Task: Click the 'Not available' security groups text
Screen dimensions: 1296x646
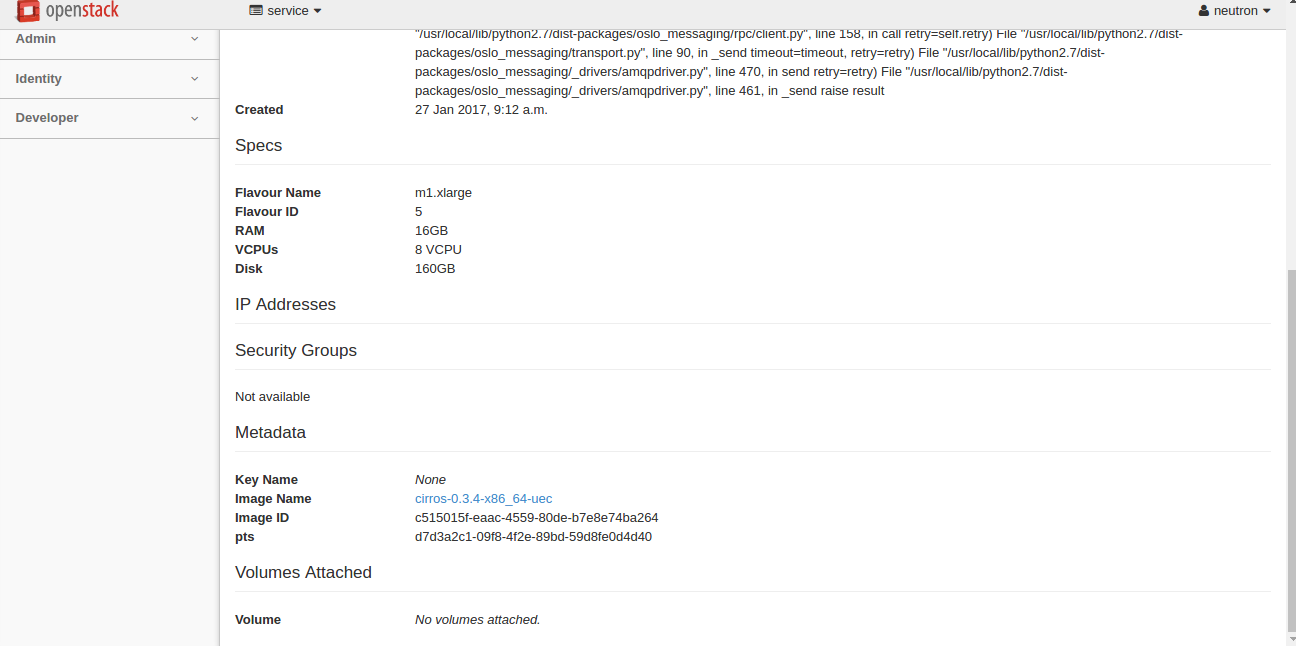Action: [x=272, y=397]
